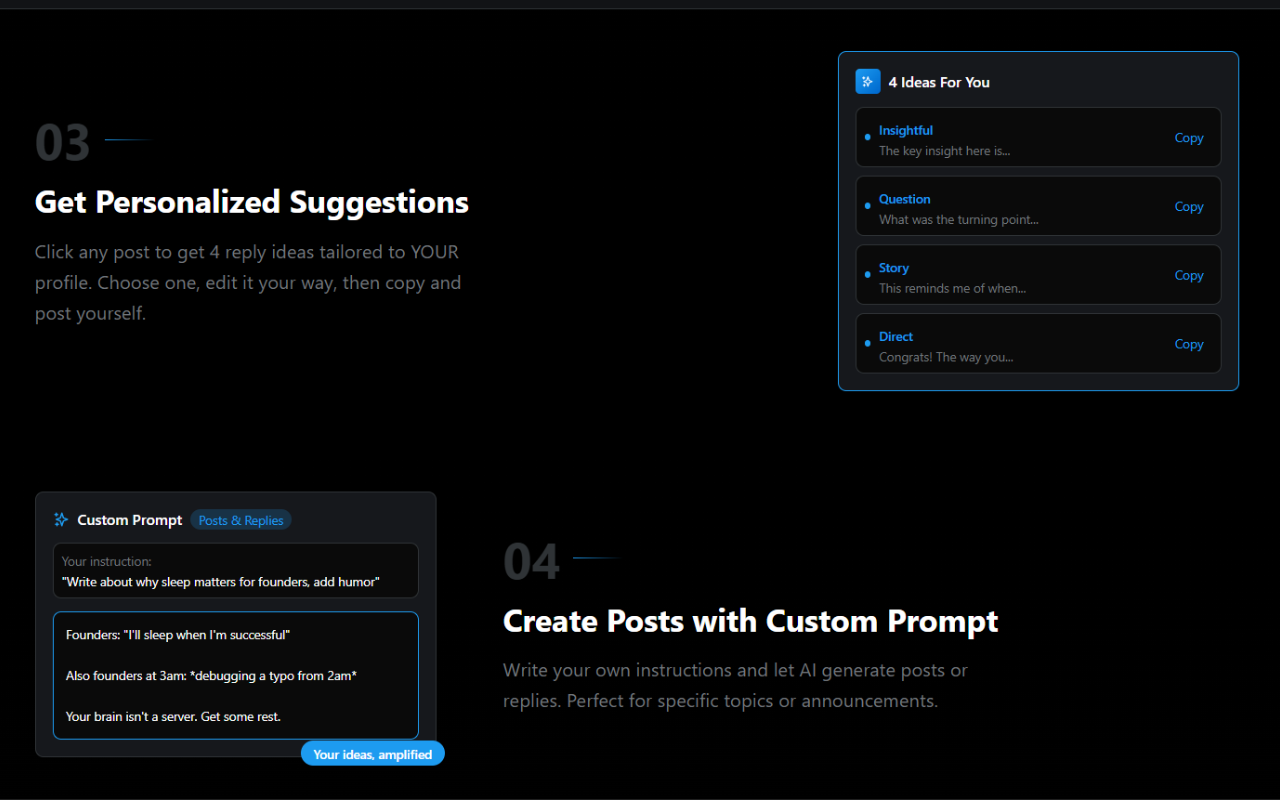This screenshot has width=1280, height=800.
Task: Click the sparkle icon beside 4 Ideas For You
Action: click(867, 81)
